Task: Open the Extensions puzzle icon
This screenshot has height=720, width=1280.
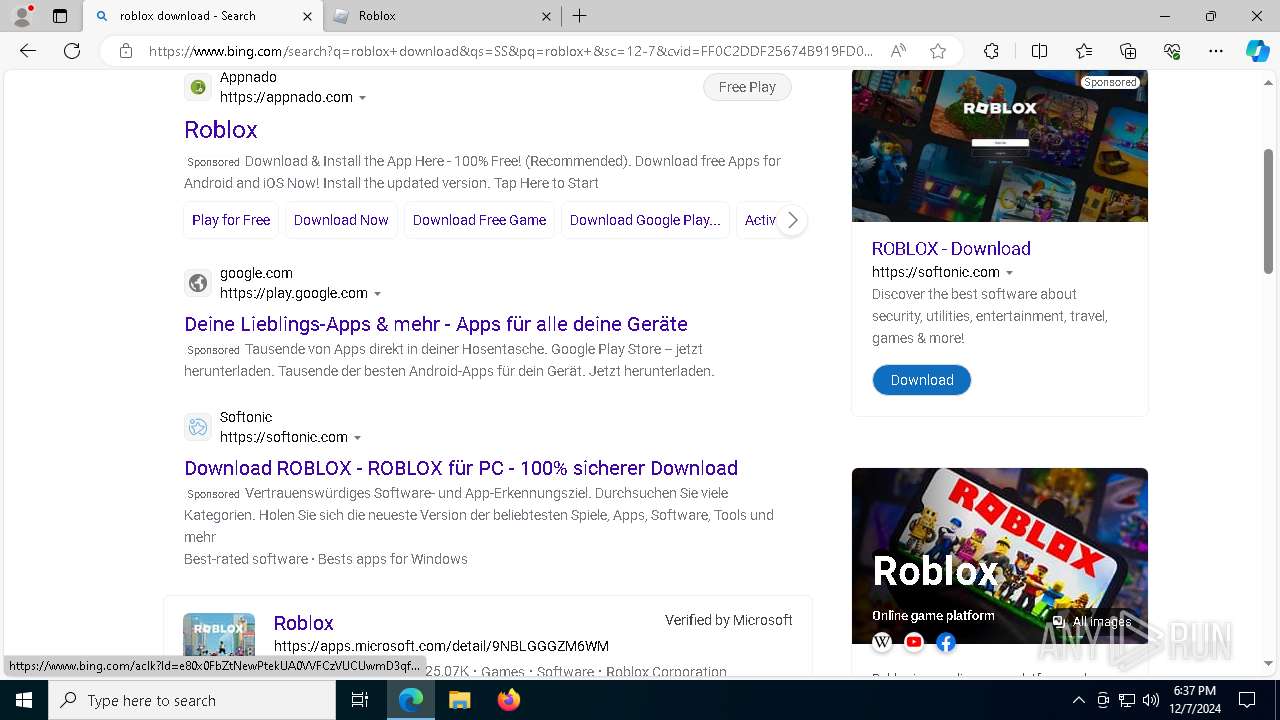Action: [x=991, y=51]
